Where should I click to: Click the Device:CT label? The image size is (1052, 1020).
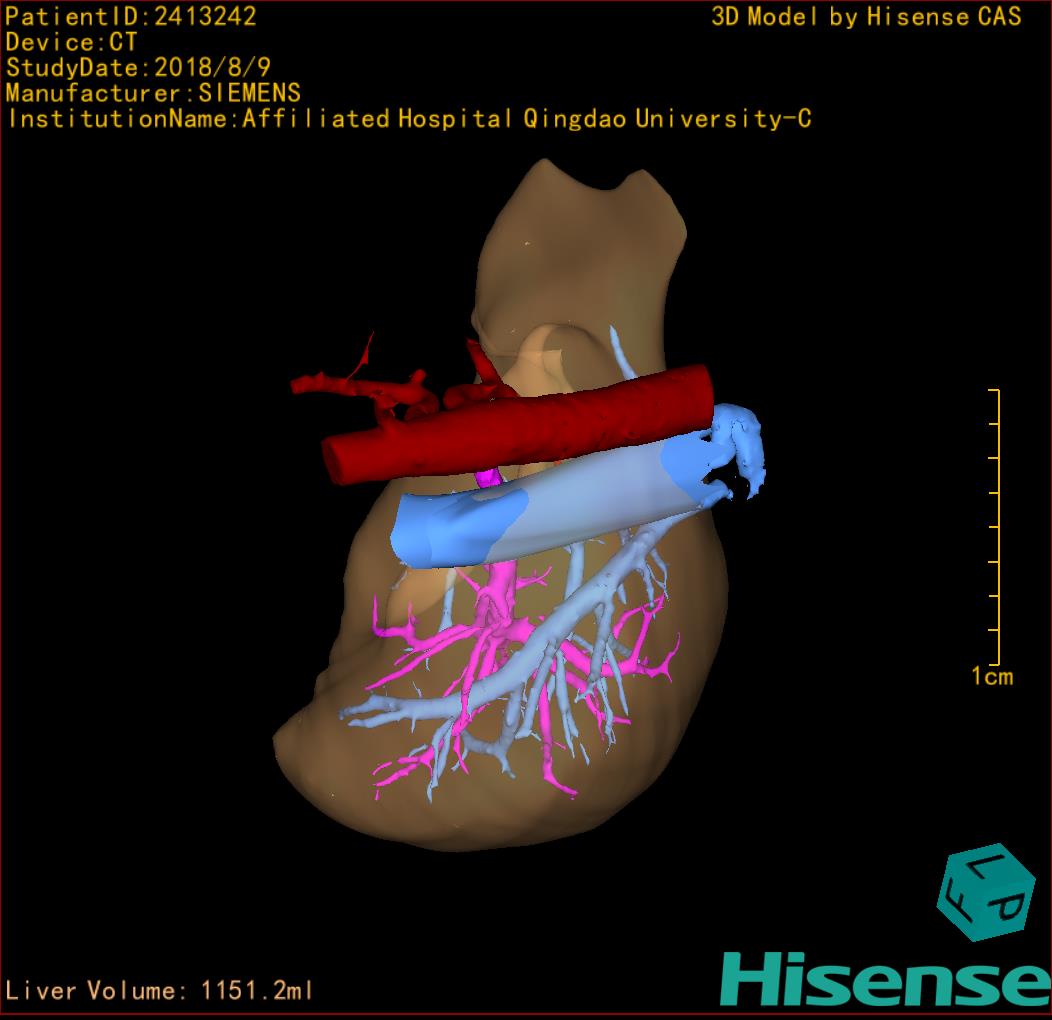pyautogui.click(x=71, y=42)
